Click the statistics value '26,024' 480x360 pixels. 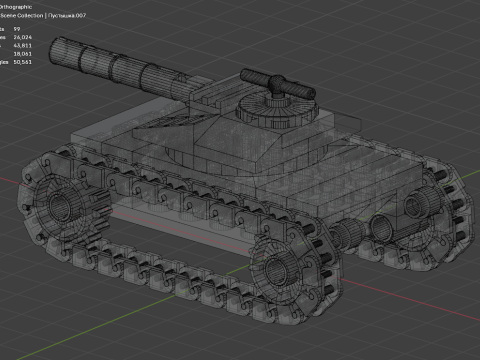pyautogui.click(x=22, y=37)
